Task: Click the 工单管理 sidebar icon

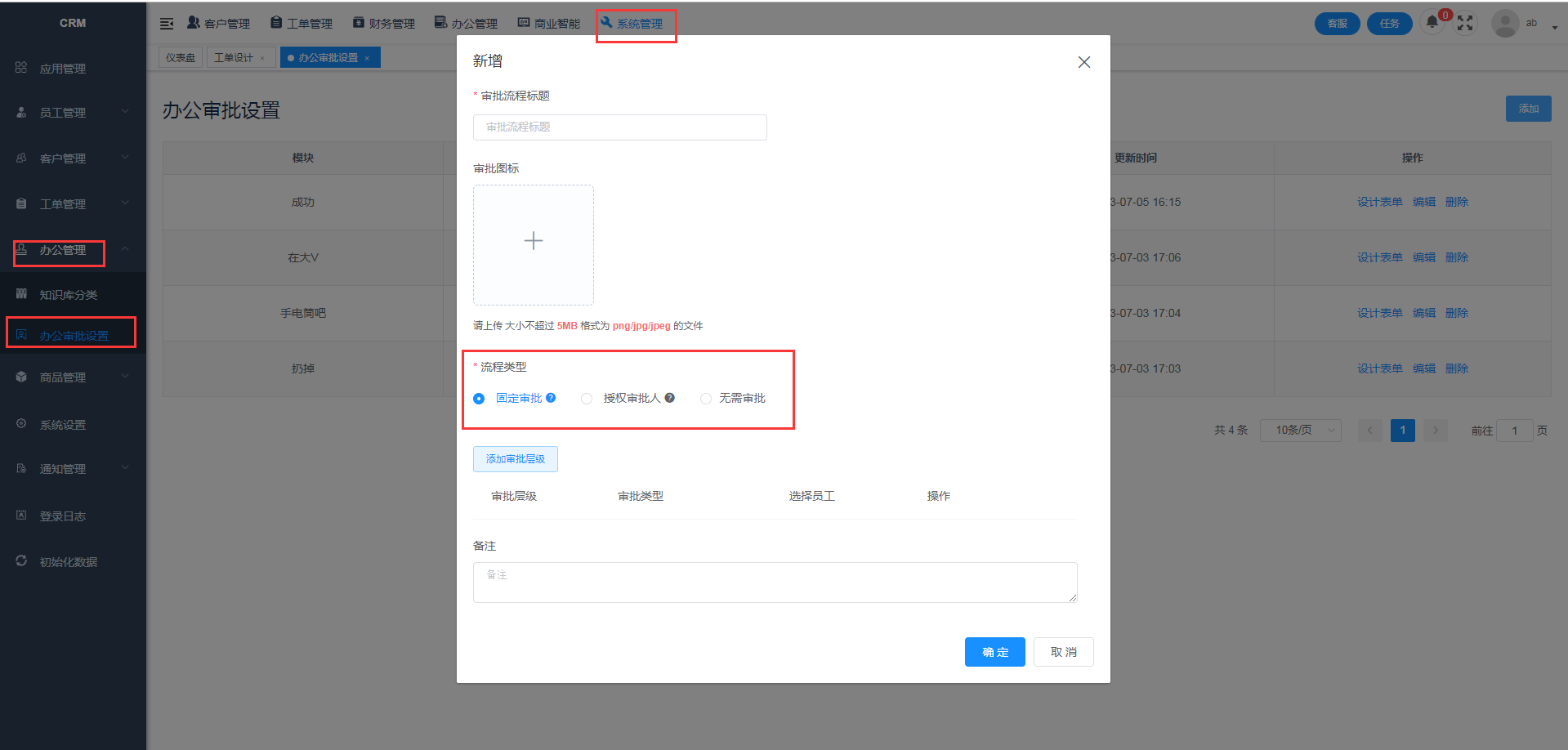Action: pos(21,203)
